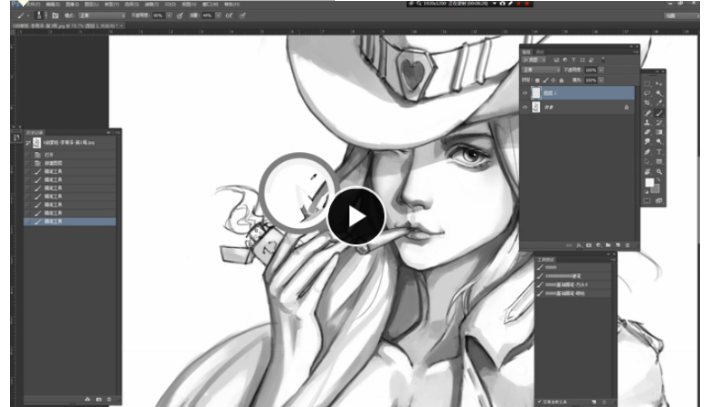709x407 pixels.
Task: Toggle Quick Mask mode in toolbox
Action: [x=647, y=200]
